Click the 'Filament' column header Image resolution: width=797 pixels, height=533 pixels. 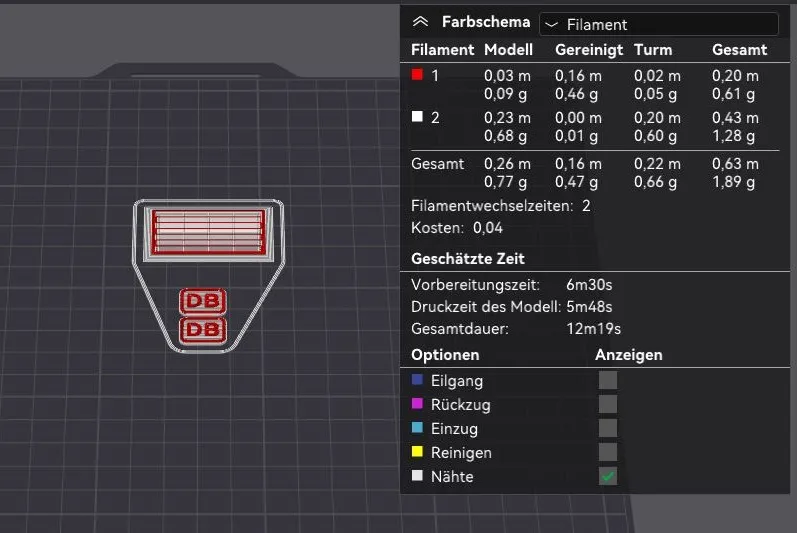442,50
